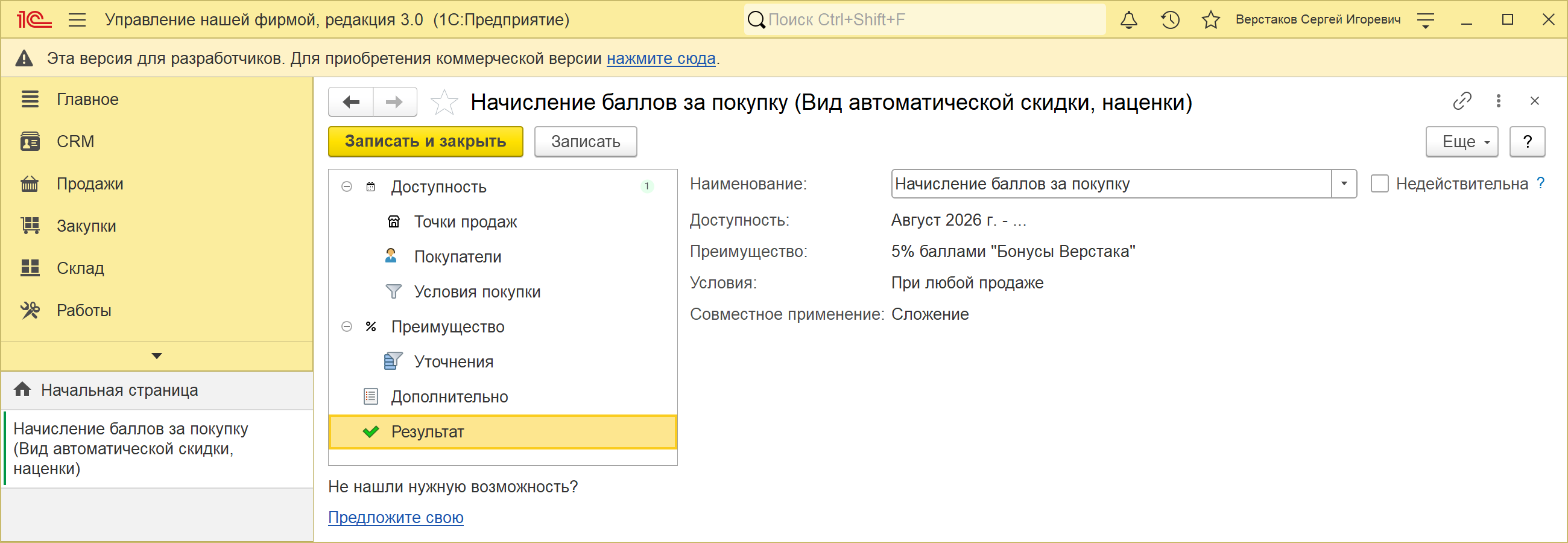Expand more sections with the down arrow
This screenshot has height=543, width=1568.
[x=156, y=355]
